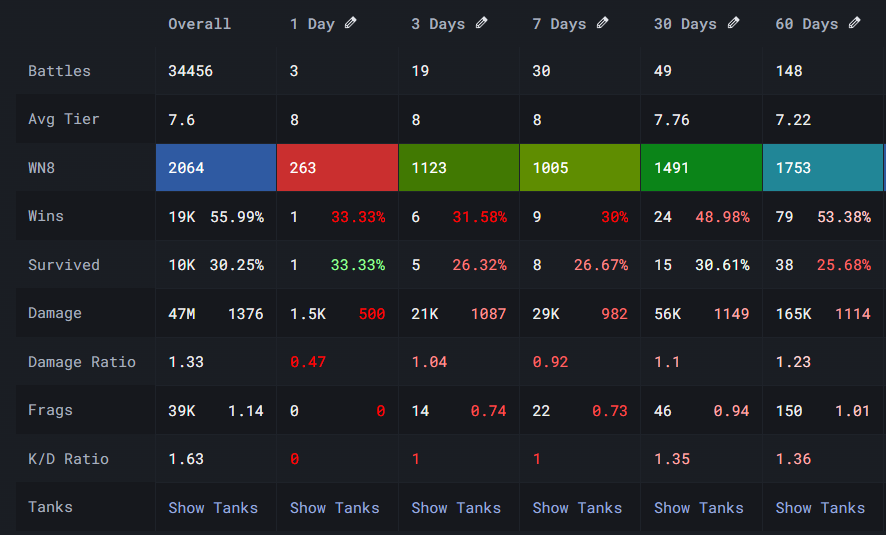Select the red WN8 cell showing 263
Image resolution: width=886 pixels, height=535 pixels.
pos(337,168)
